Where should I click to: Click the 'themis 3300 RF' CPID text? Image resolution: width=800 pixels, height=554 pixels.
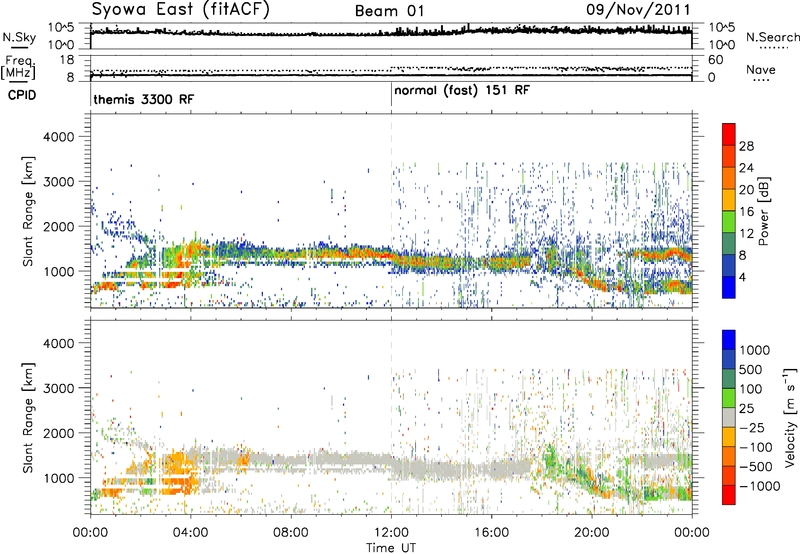click(143, 99)
